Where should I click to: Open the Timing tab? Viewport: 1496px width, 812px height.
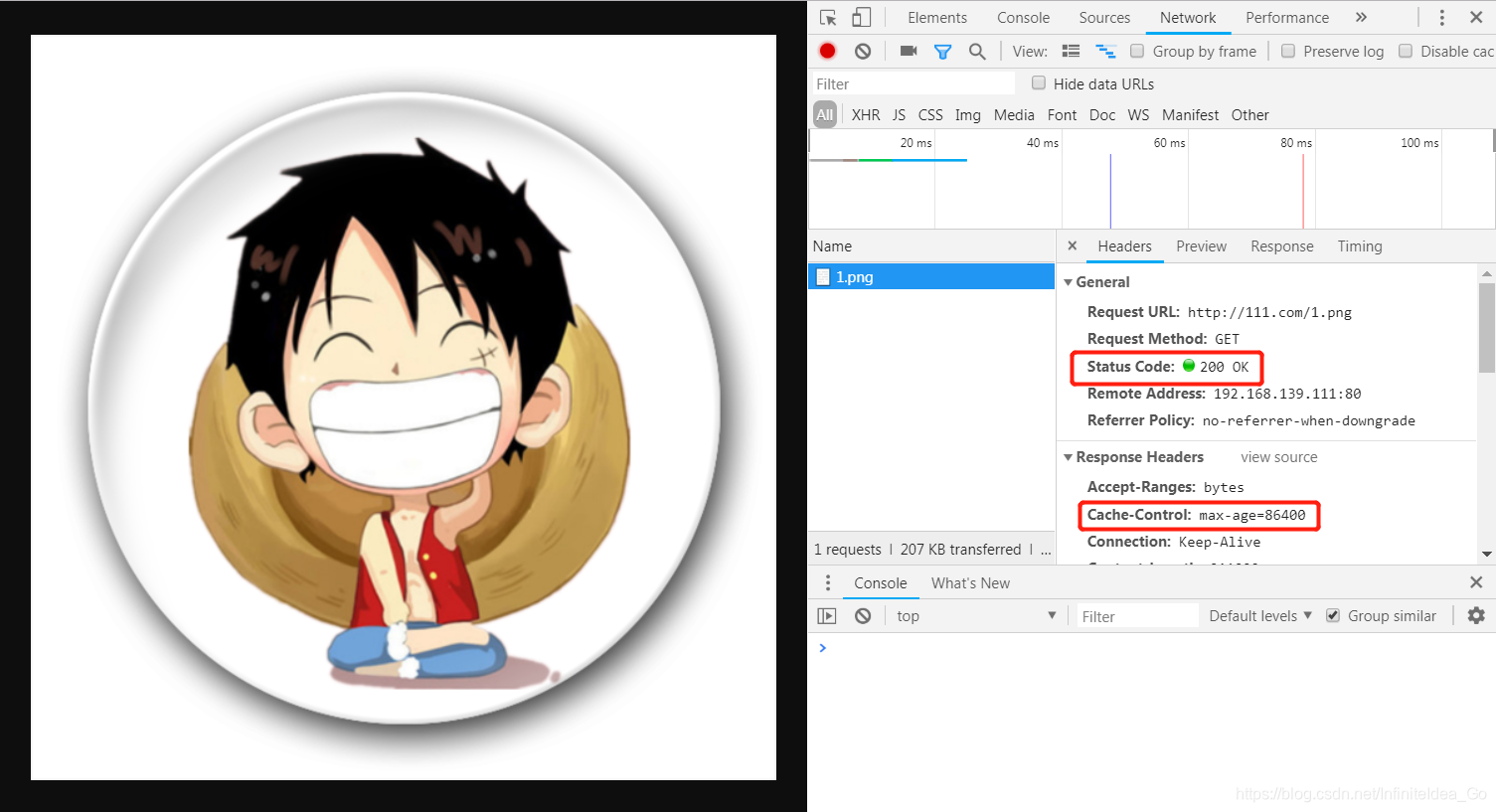tap(1360, 246)
